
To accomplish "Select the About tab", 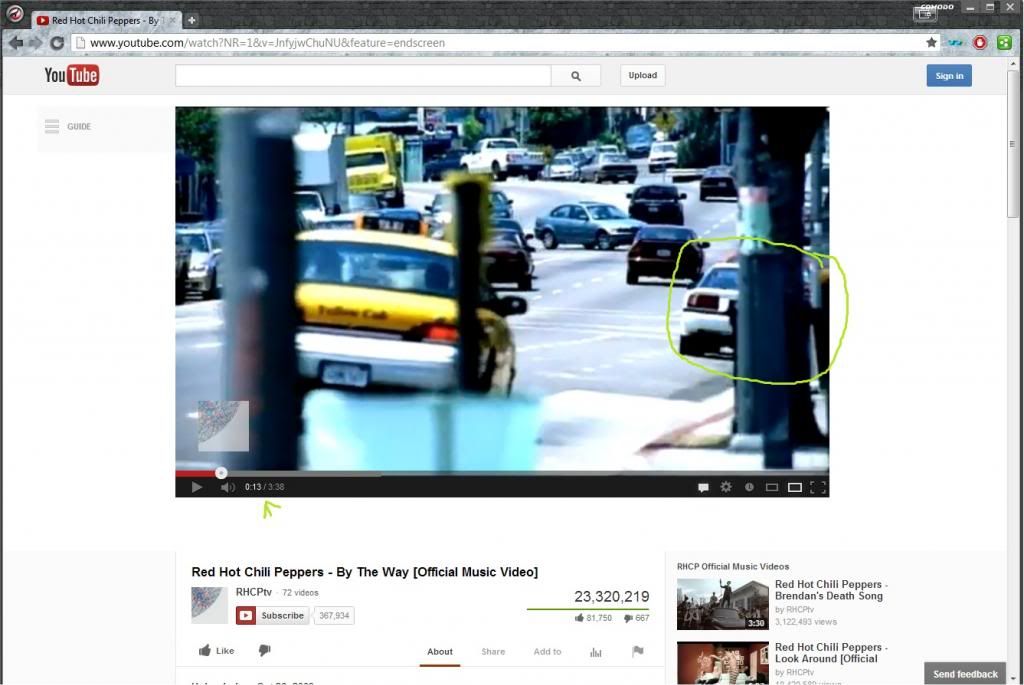I will coord(440,652).
